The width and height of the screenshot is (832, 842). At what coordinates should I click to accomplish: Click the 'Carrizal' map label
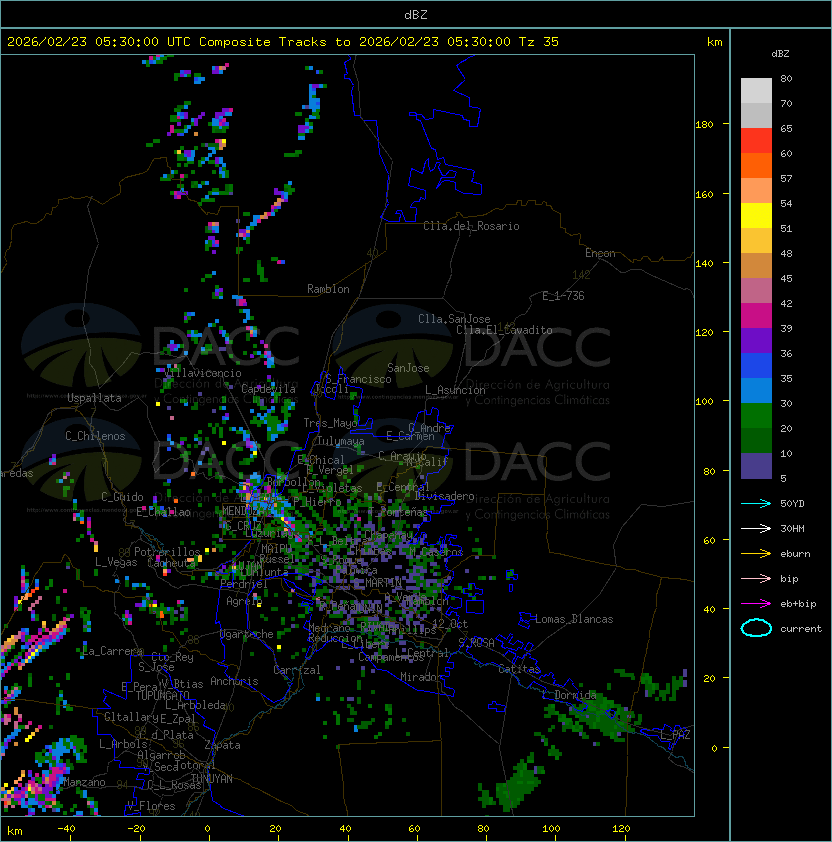(297, 670)
